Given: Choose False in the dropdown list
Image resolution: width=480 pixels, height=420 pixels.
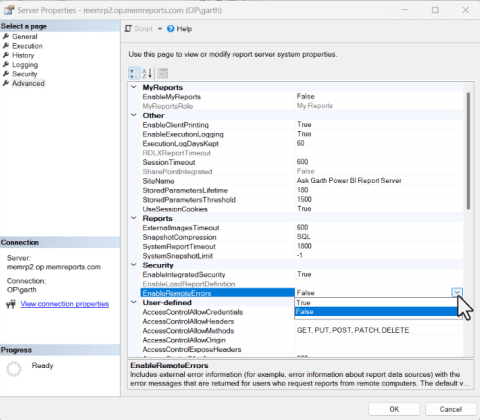Looking at the screenshot, I should tap(376, 312).
